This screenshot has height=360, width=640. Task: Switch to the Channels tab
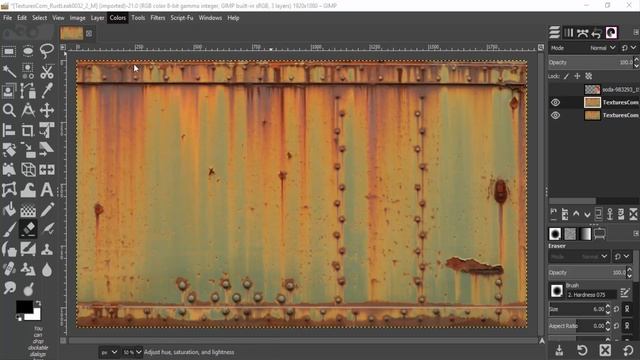coord(569,32)
